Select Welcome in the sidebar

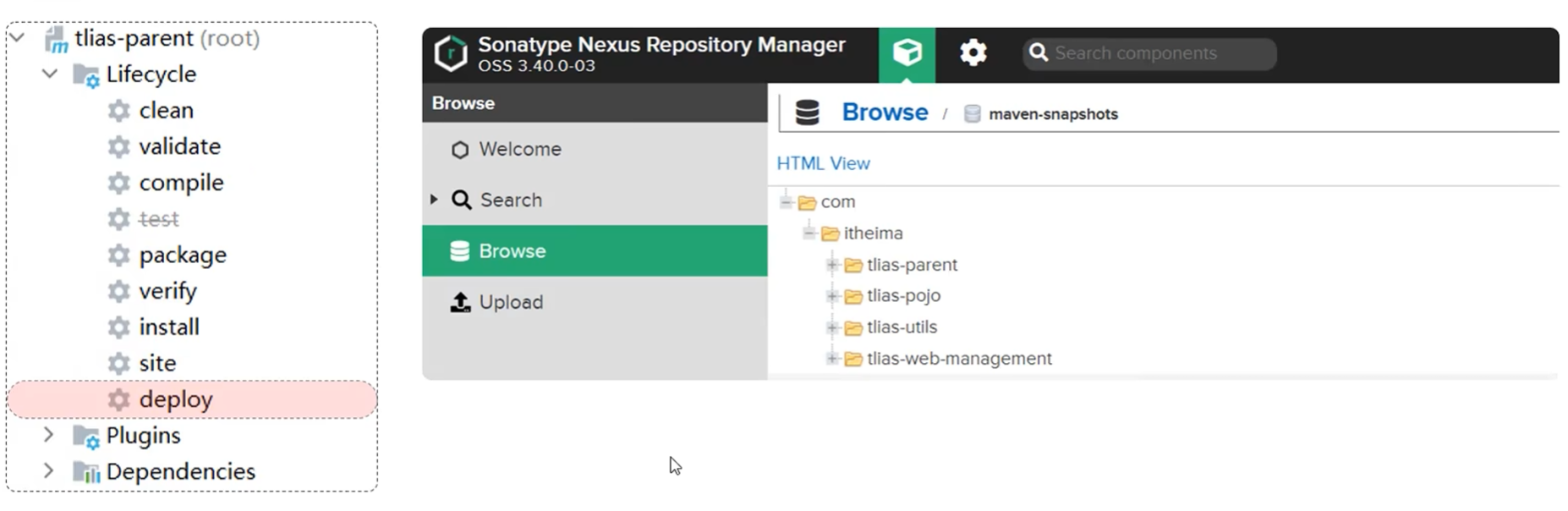pyautogui.click(x=519, y=150)
